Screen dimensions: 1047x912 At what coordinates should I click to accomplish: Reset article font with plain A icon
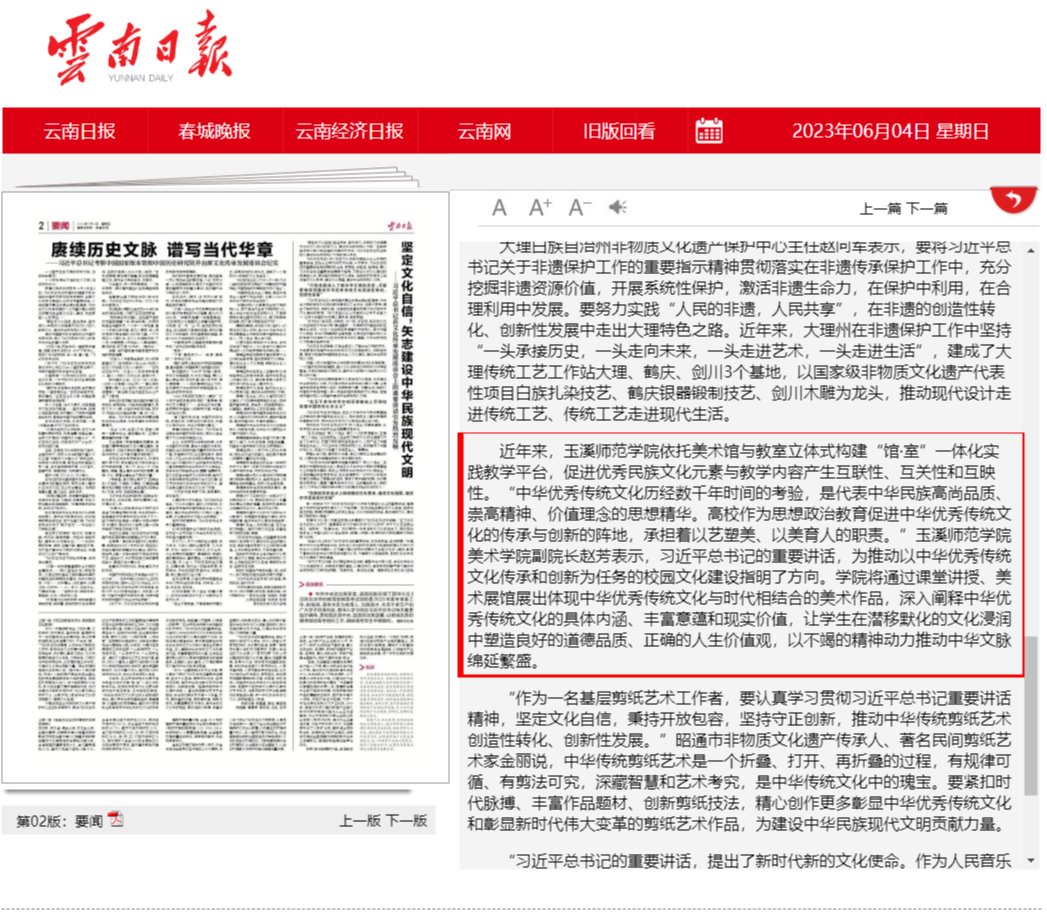[x=499, y=208]
